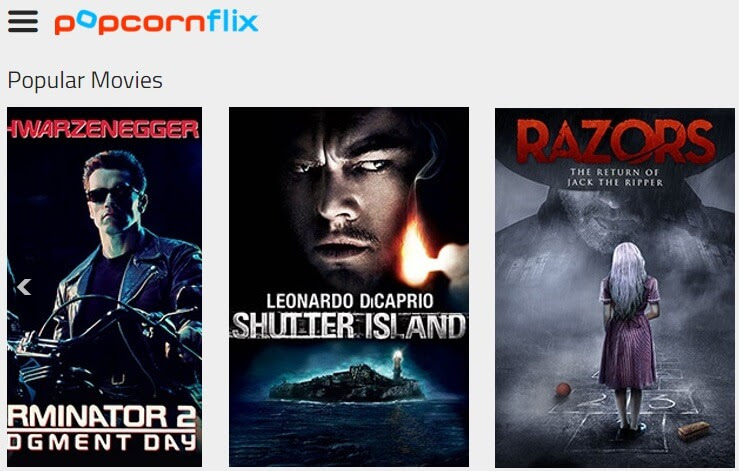739x471 pixels.
Task: Click the blue 'flix' part of logo
Action: tap(233, 21)
